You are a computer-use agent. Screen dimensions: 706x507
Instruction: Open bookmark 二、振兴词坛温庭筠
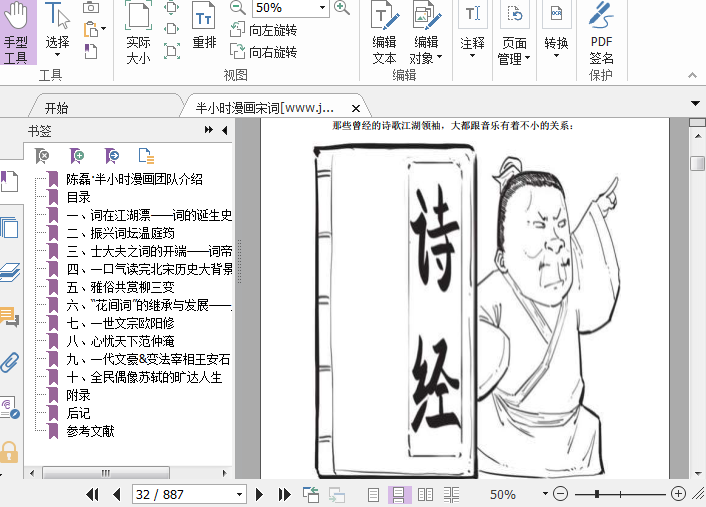point(120,233)
